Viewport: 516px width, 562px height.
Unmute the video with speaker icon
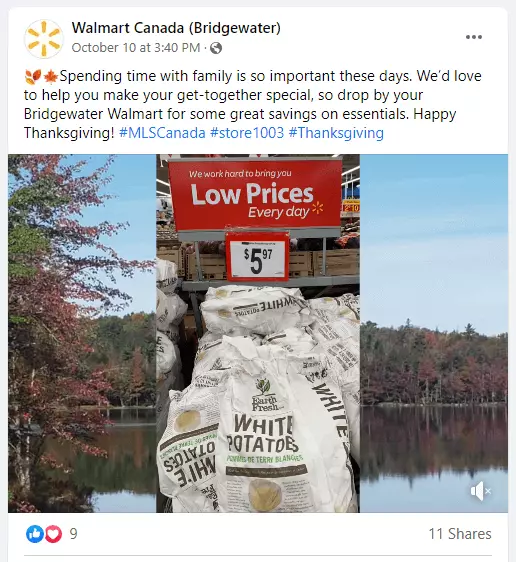click(x=480, y=491)
